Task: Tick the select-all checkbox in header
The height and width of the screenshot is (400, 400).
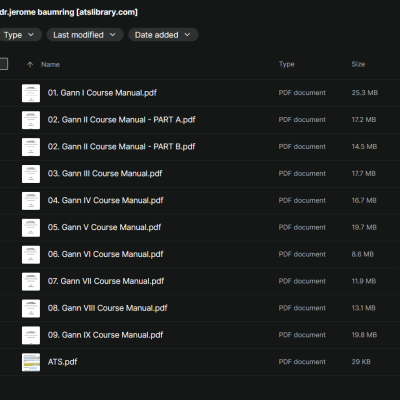Action: pos(3,64)
